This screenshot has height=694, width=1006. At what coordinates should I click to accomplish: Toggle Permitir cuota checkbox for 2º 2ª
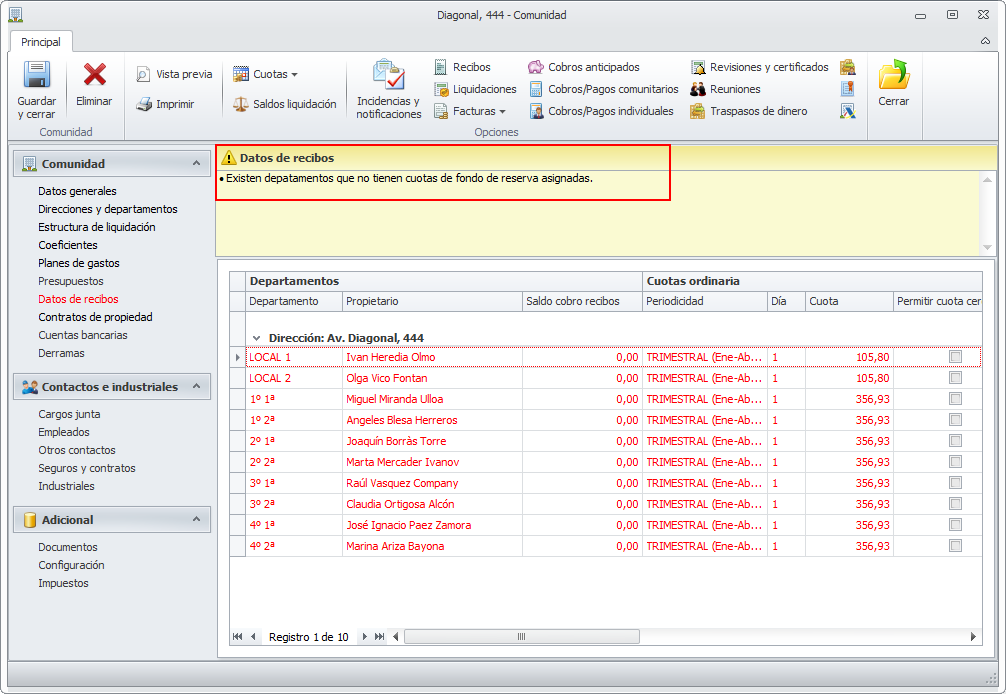click(955, 462)
